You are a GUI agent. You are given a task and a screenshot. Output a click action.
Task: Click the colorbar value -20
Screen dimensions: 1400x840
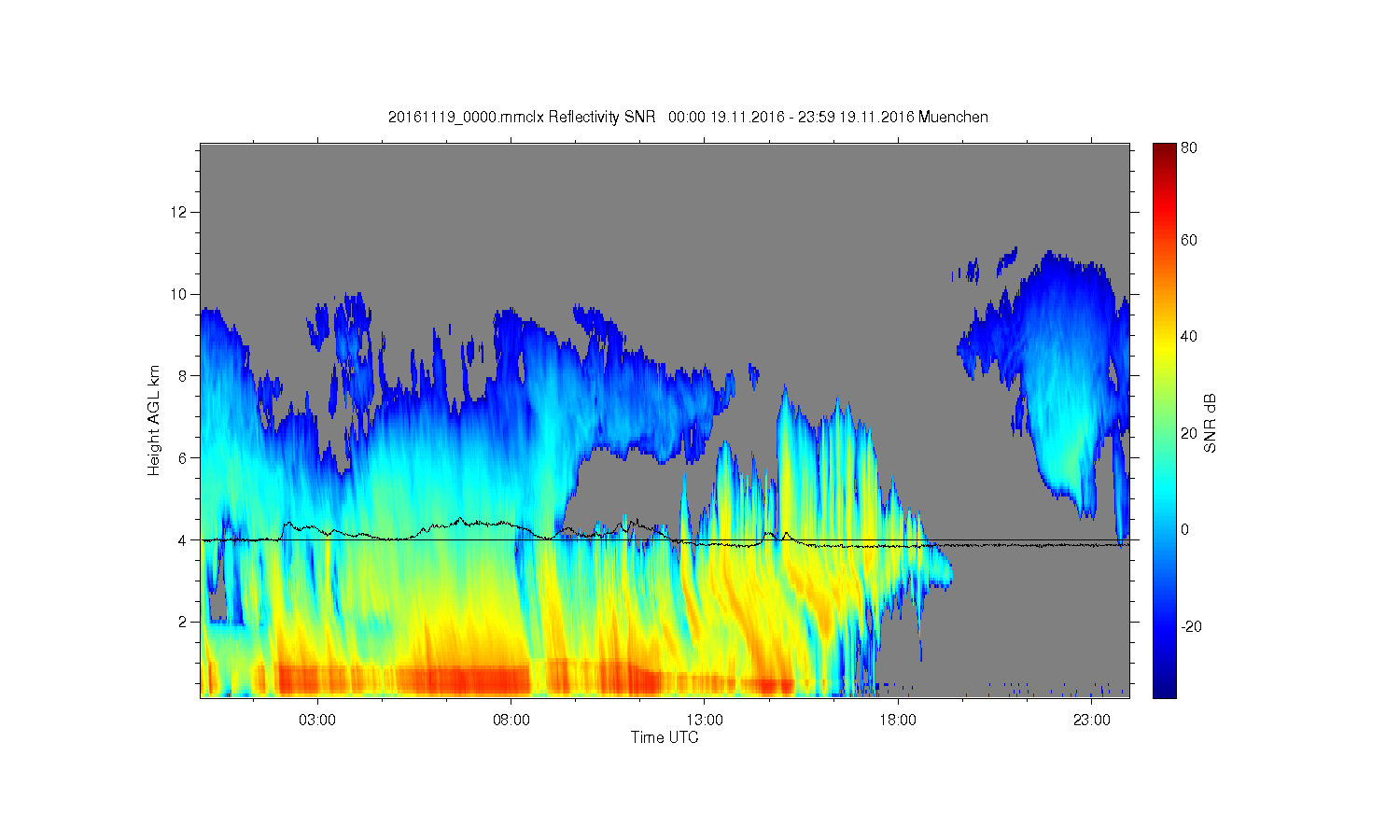click(1191, 626)
